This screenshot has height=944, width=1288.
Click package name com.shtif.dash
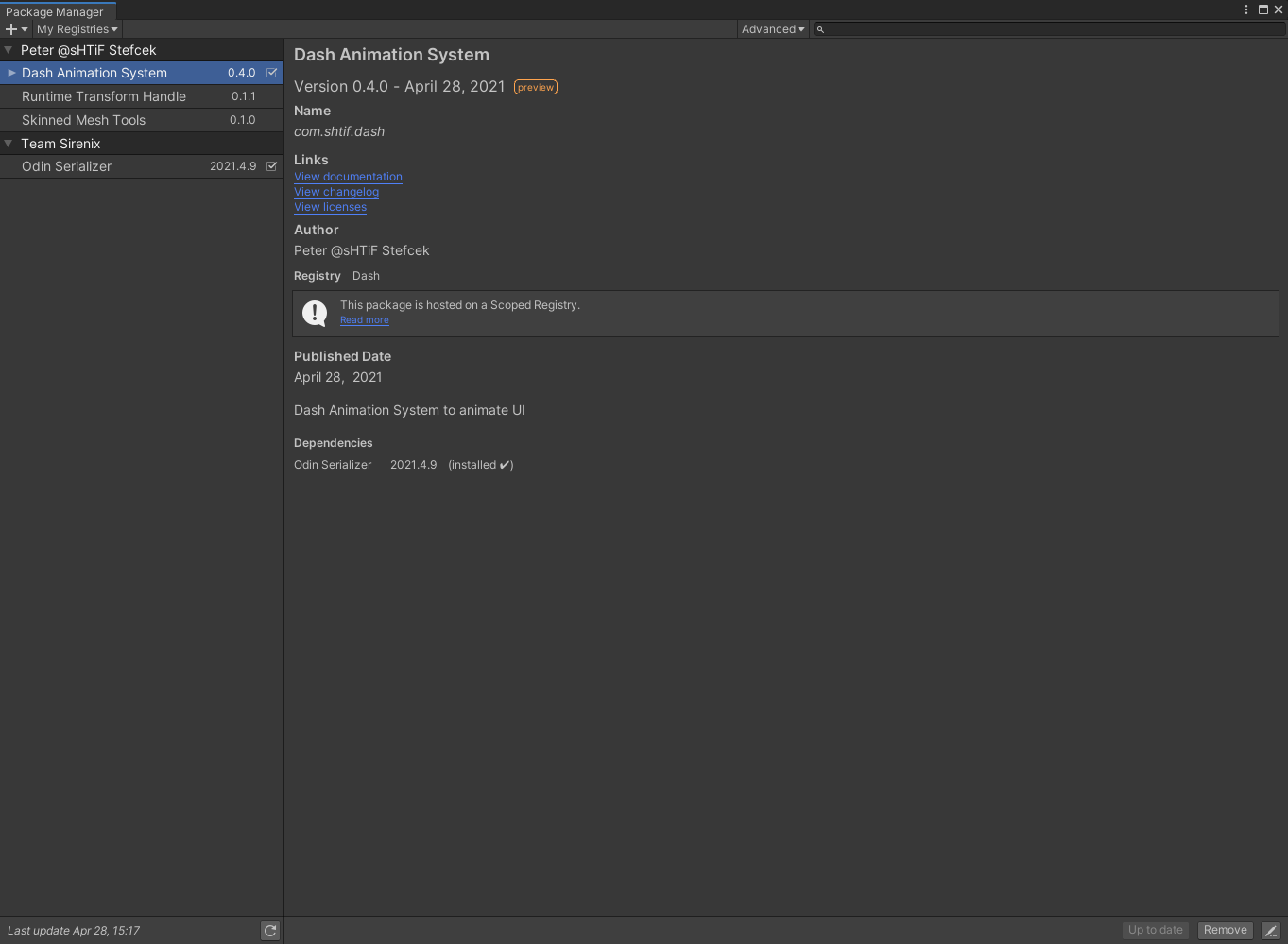coord(339,131)
